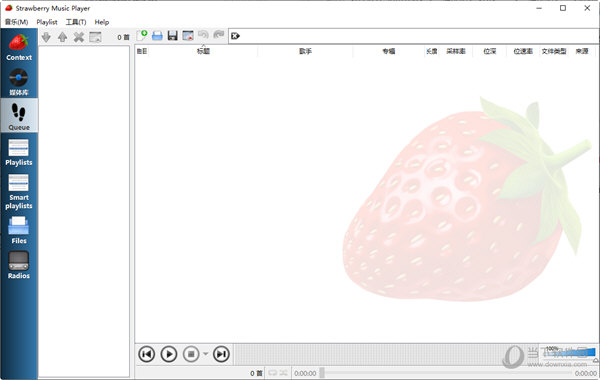
Task: Sort by the 标题 column header
Action: 203,51
